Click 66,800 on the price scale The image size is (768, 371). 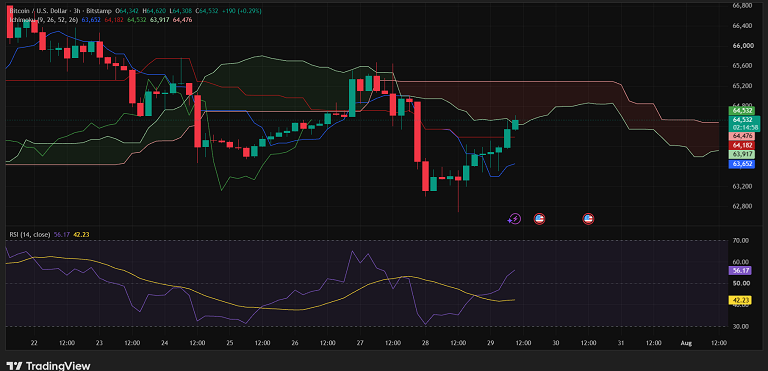click(x=742, y=5)
